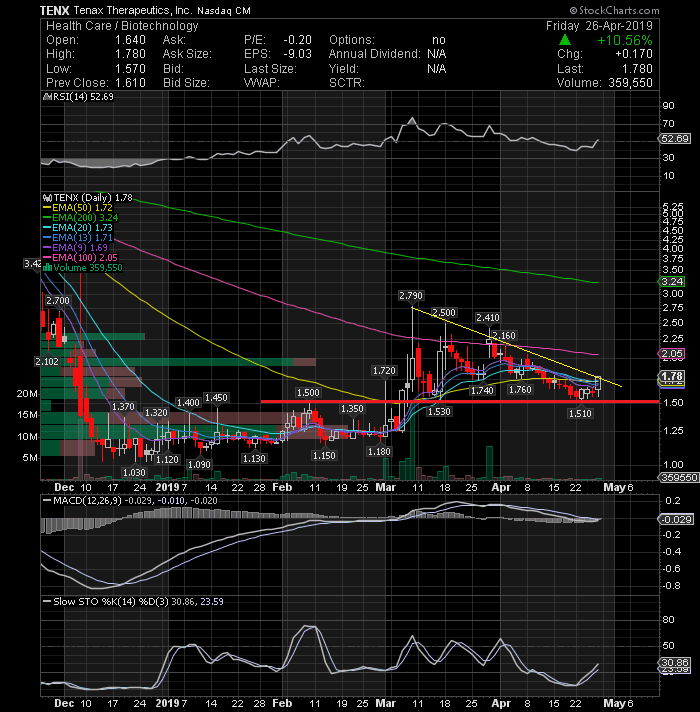The height and width of the screenshot is (712, 700).
Task: Click the 1.180 low price annotation
Action: point(379,451)
